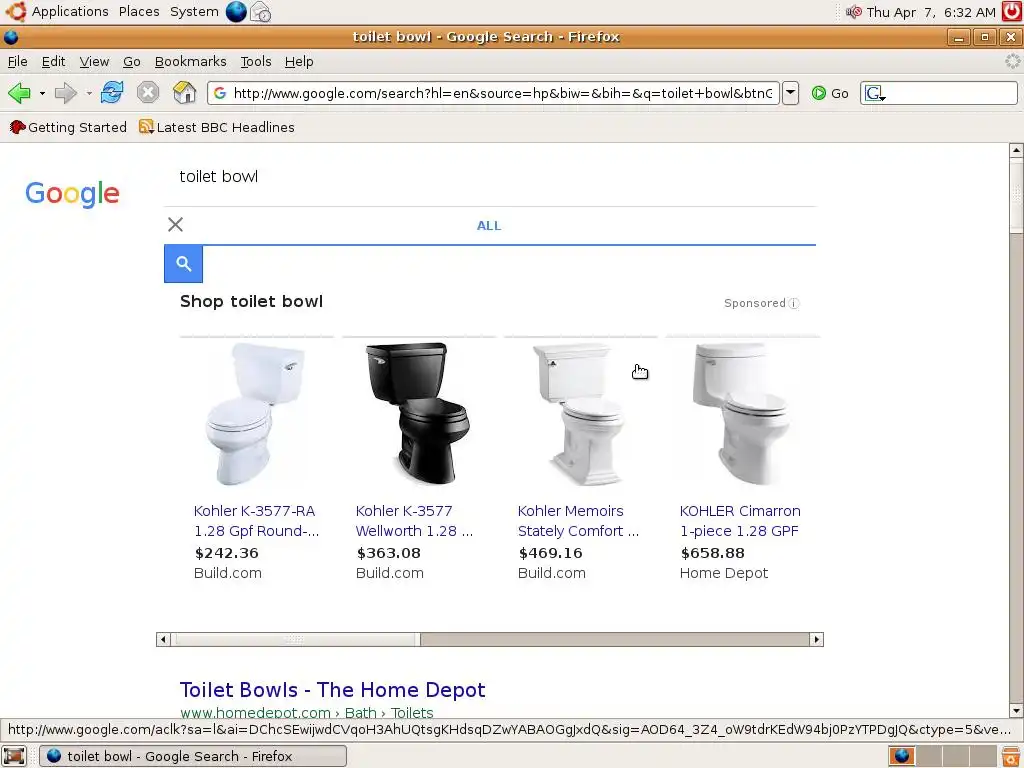Screen dimensions: 1024x768
Task: Open the Places menu
Action: pos(139,12)
